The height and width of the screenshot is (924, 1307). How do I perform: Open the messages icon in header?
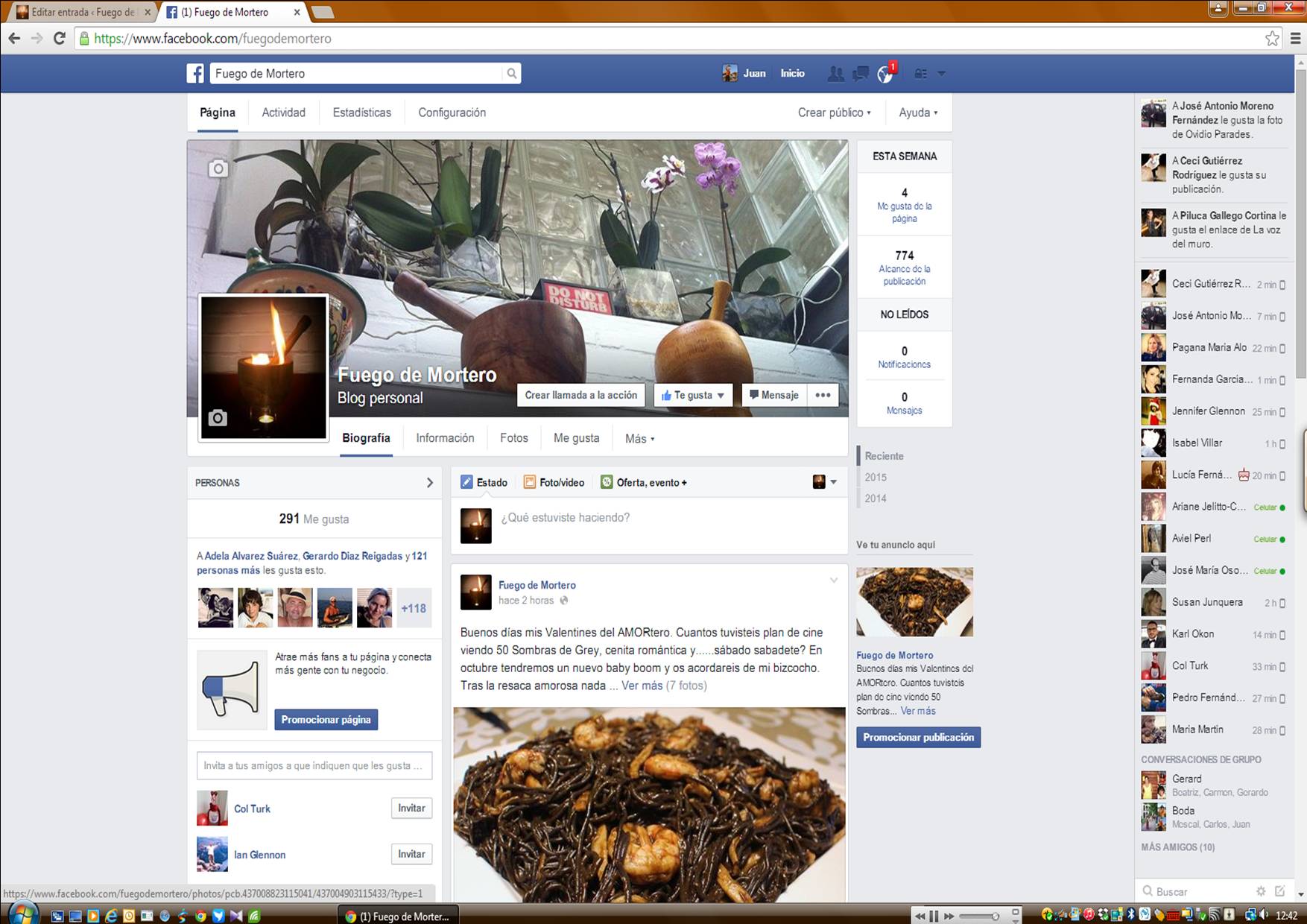861,74
